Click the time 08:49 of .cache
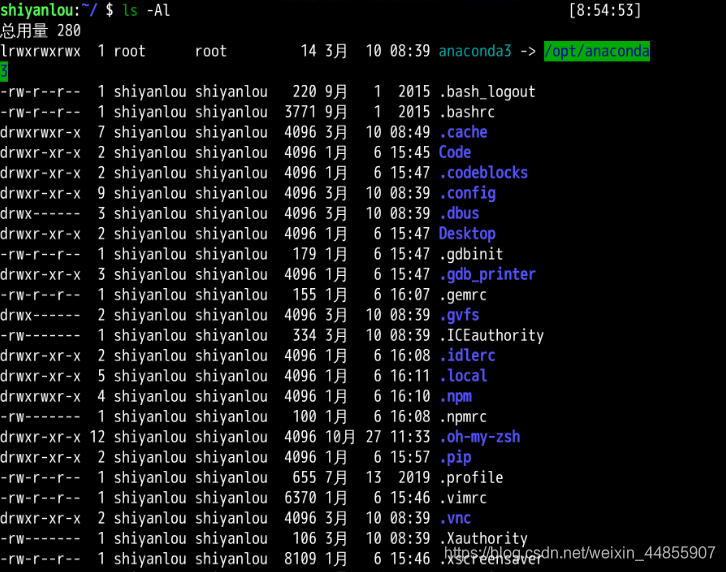 410,132
